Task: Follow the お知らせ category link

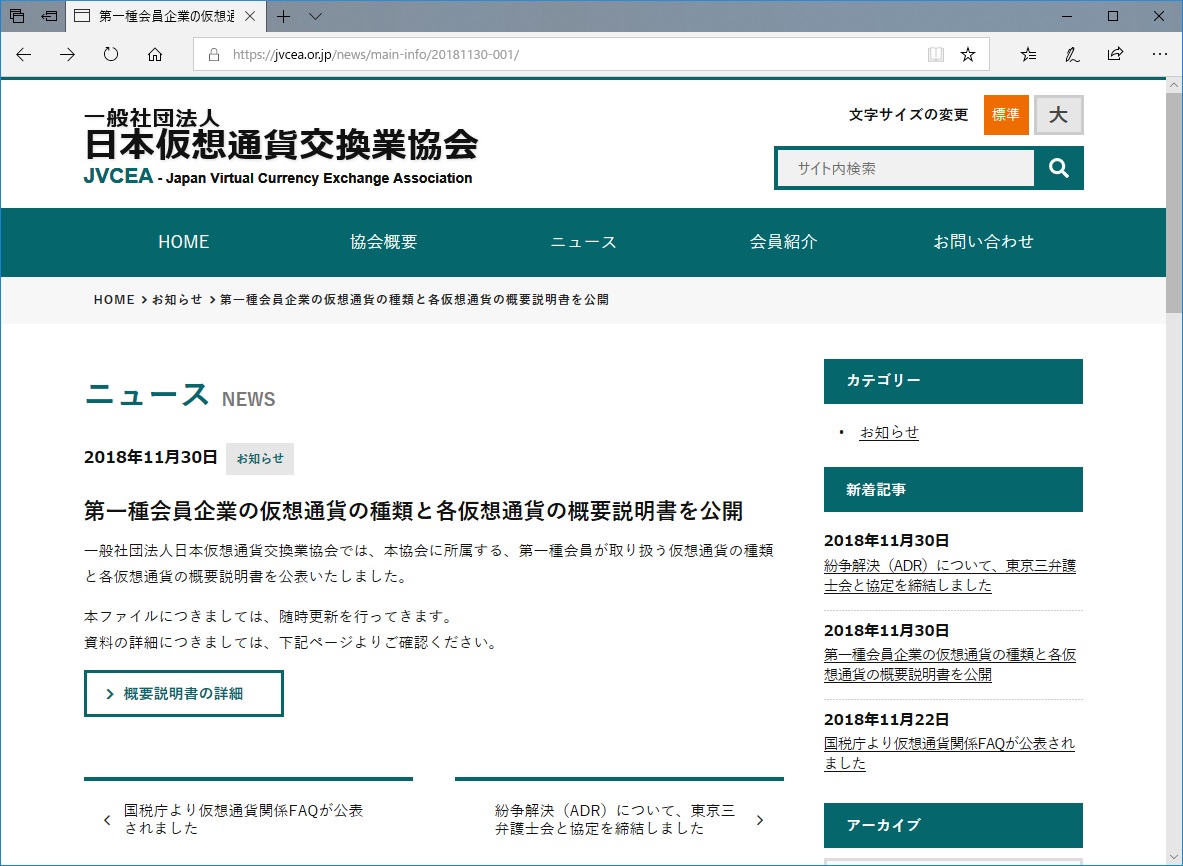Action: (888, 432)
